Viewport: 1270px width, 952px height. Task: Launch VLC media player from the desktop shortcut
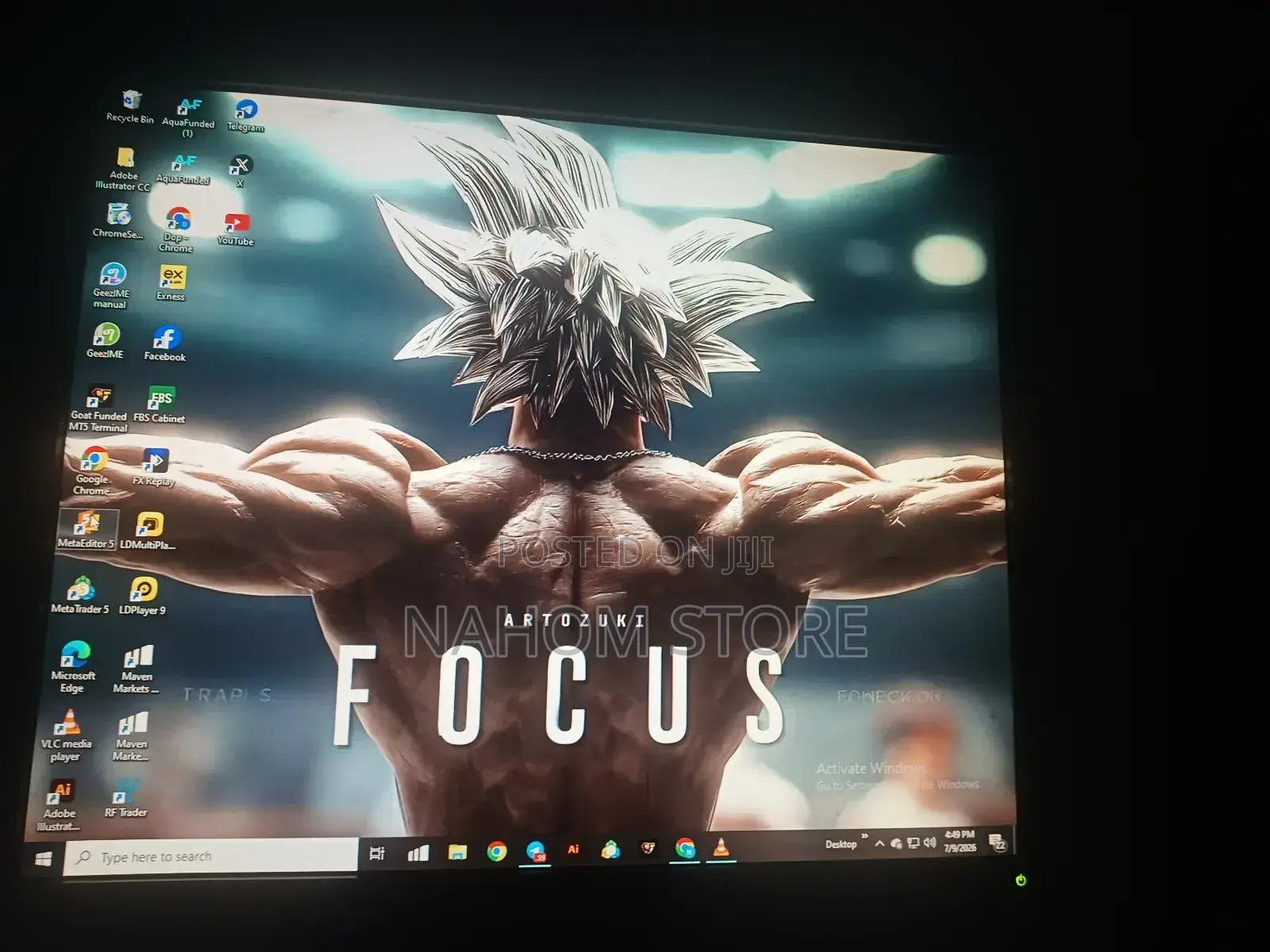[x=67, y=736]
